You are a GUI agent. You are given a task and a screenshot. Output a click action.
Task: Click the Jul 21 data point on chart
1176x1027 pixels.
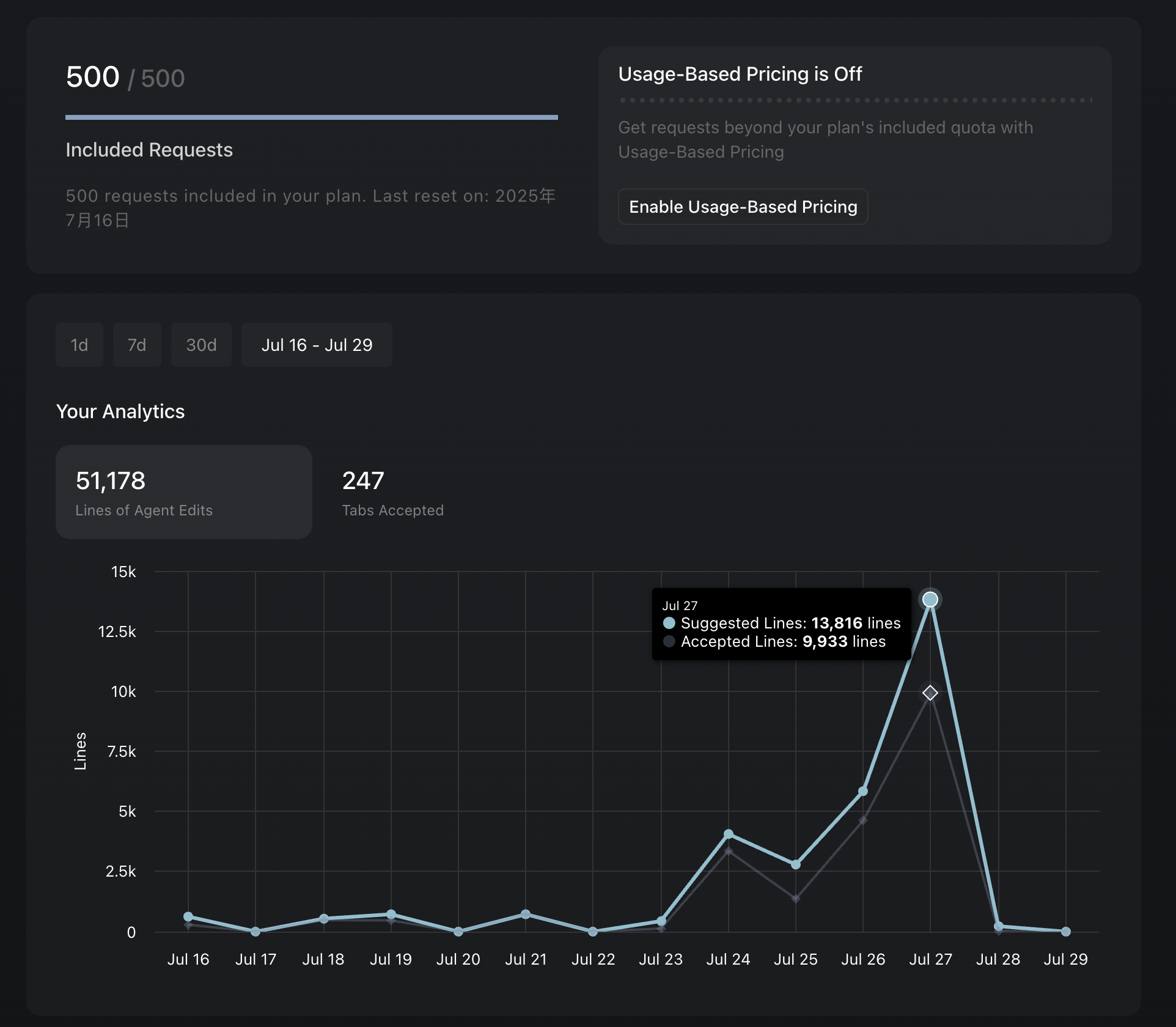(526, 915)
